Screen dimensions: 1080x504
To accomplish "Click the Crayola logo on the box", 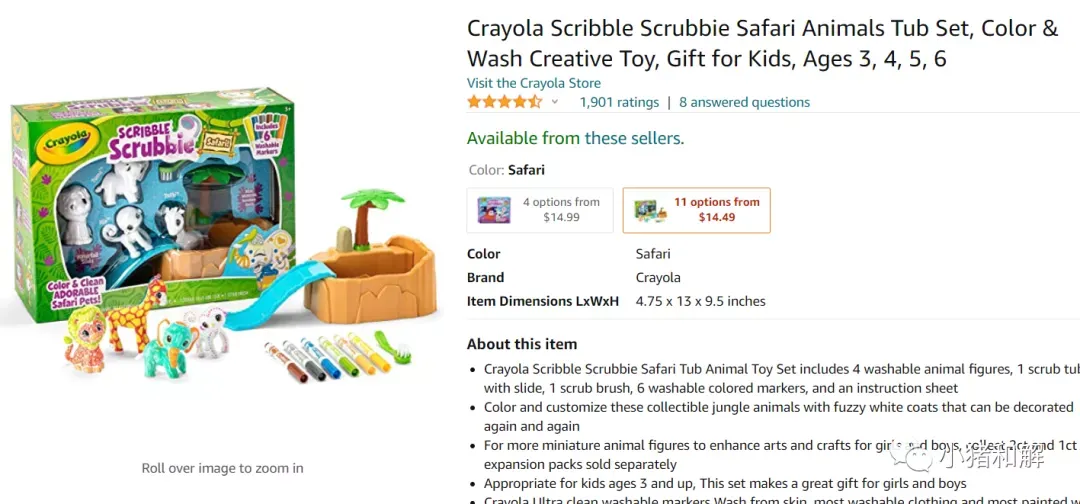I will point(68,140).
